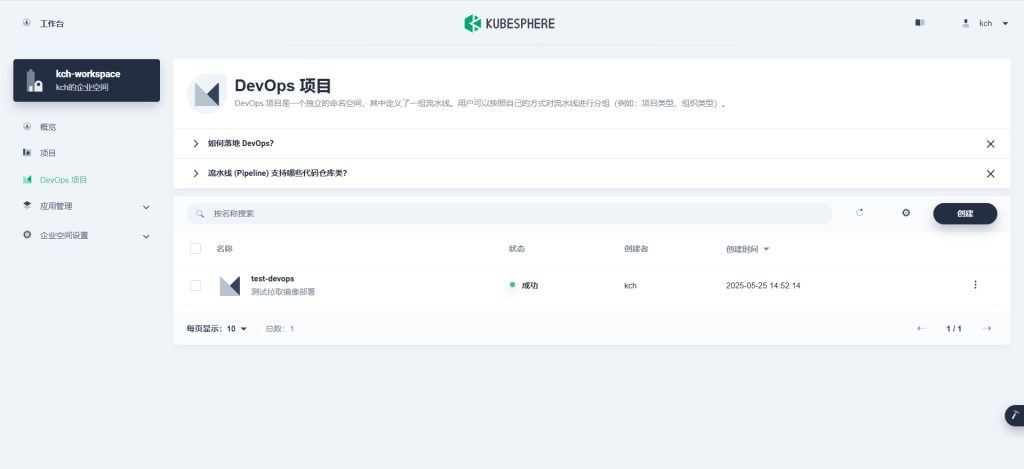Open the 每页显示 10 page-size dropdown
The width and height of the screenshot is (1024, 469).
(x=217, y=329)
